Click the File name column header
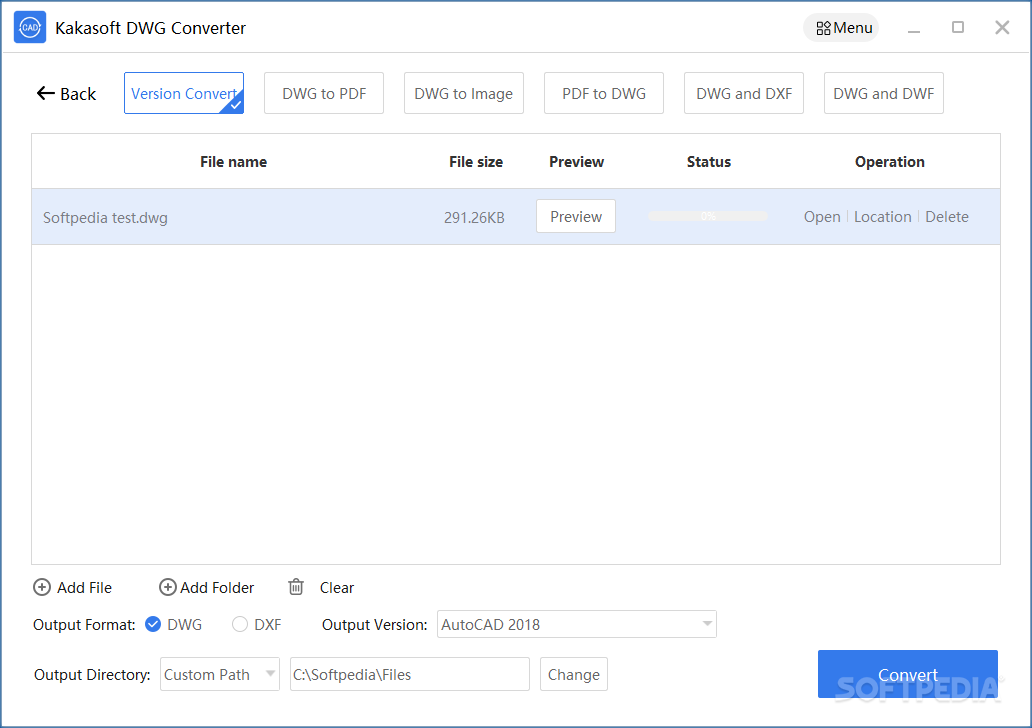The width and height of the screenshot is (1032, 728). point(234,162)
